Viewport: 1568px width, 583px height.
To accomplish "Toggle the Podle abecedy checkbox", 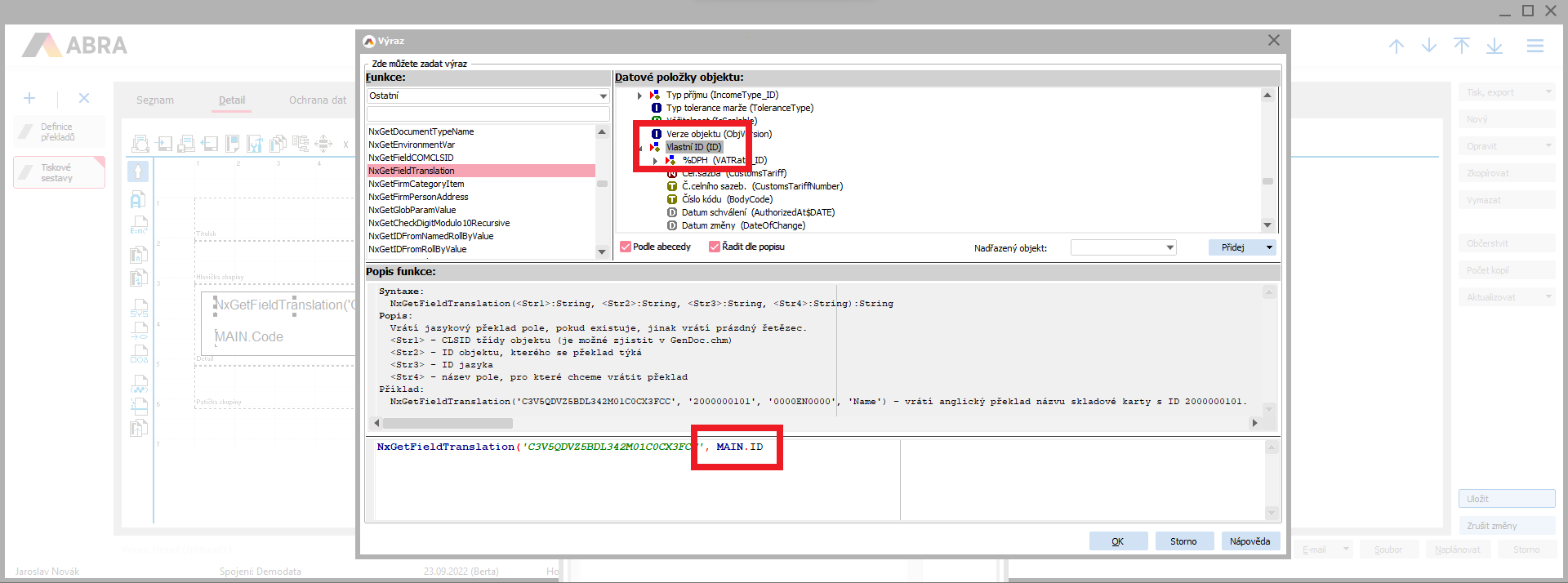I will pyautogui.click(x=626, y=247).
